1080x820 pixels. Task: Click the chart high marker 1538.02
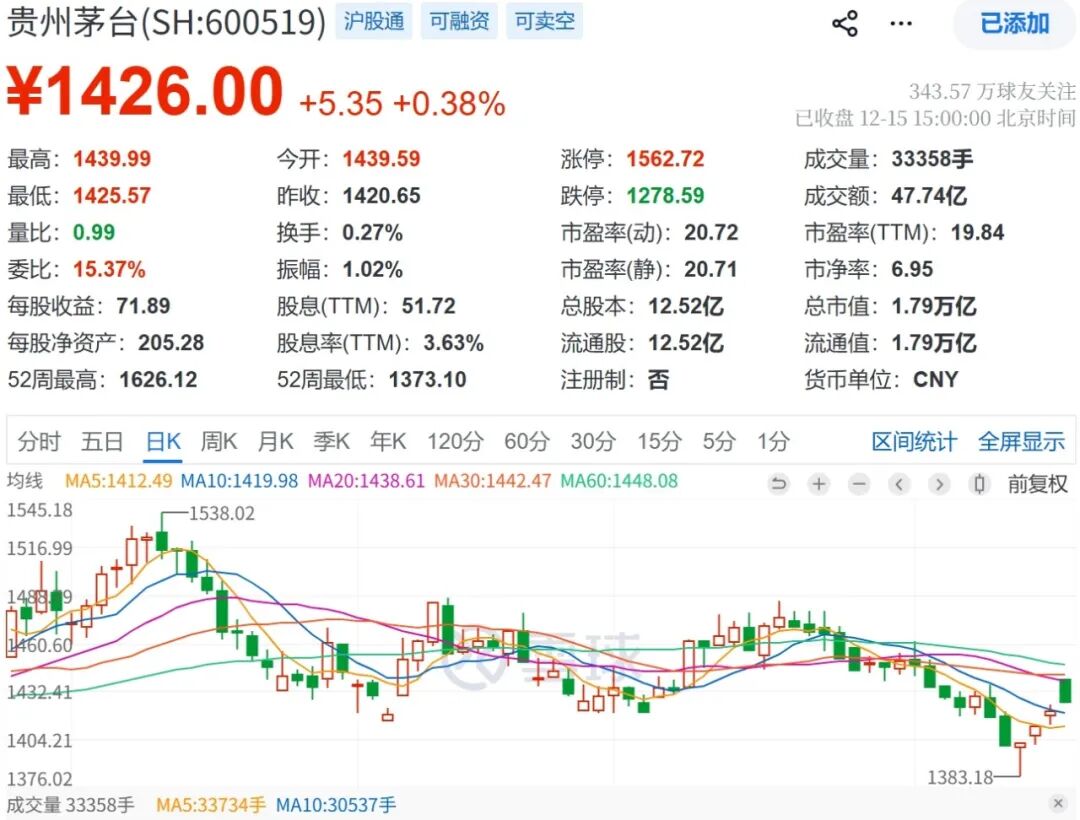click(222, 514)
